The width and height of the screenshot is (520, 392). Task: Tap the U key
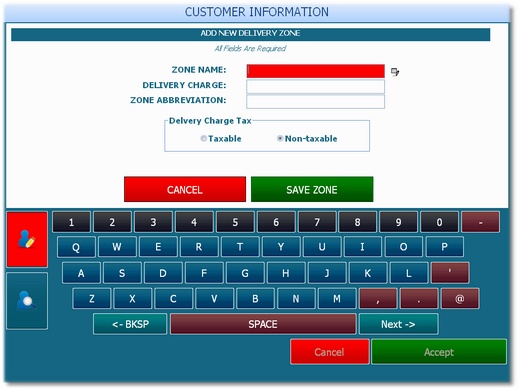coord(322,247)
